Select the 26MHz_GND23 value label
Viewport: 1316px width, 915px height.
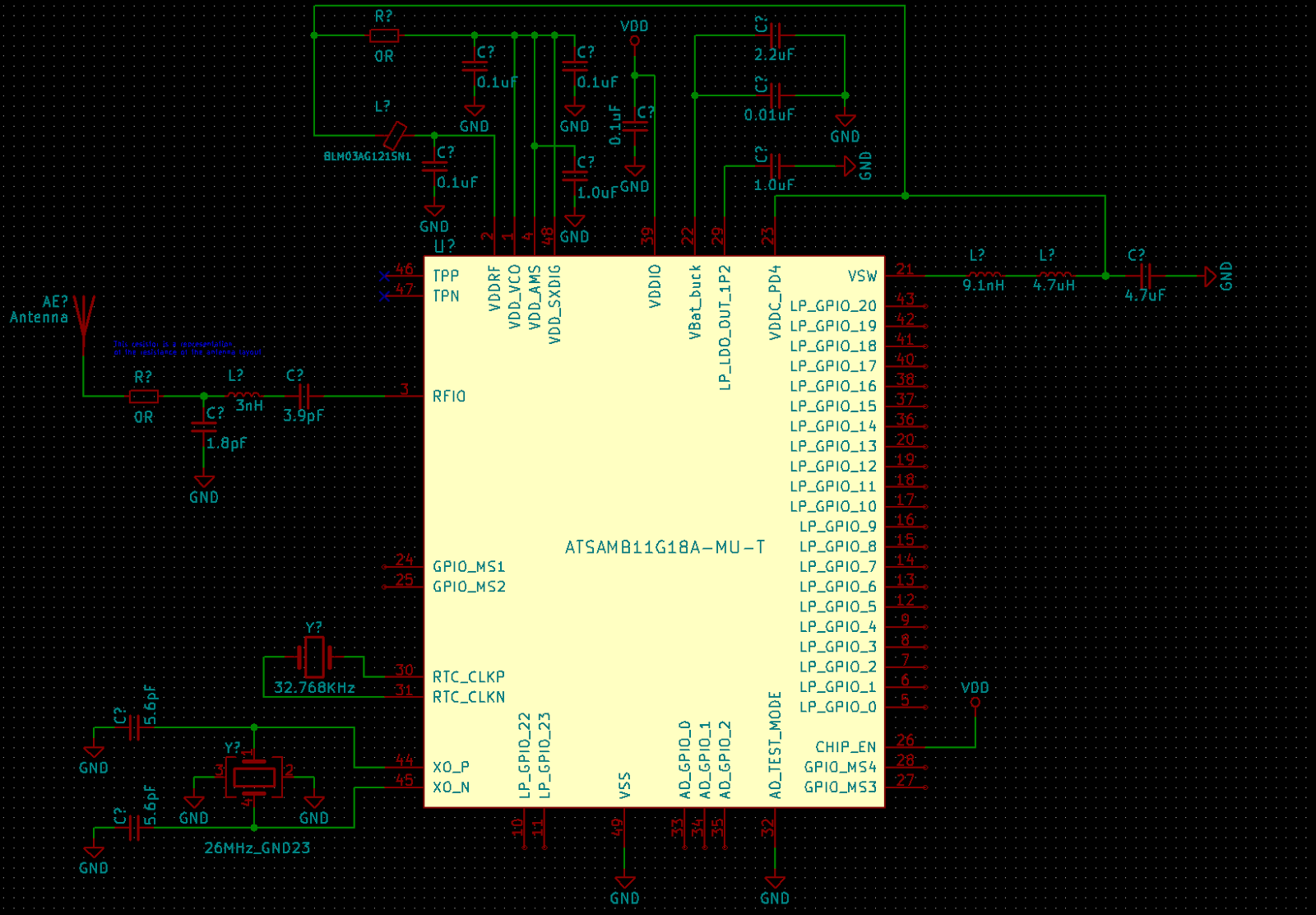click(257, 848)
